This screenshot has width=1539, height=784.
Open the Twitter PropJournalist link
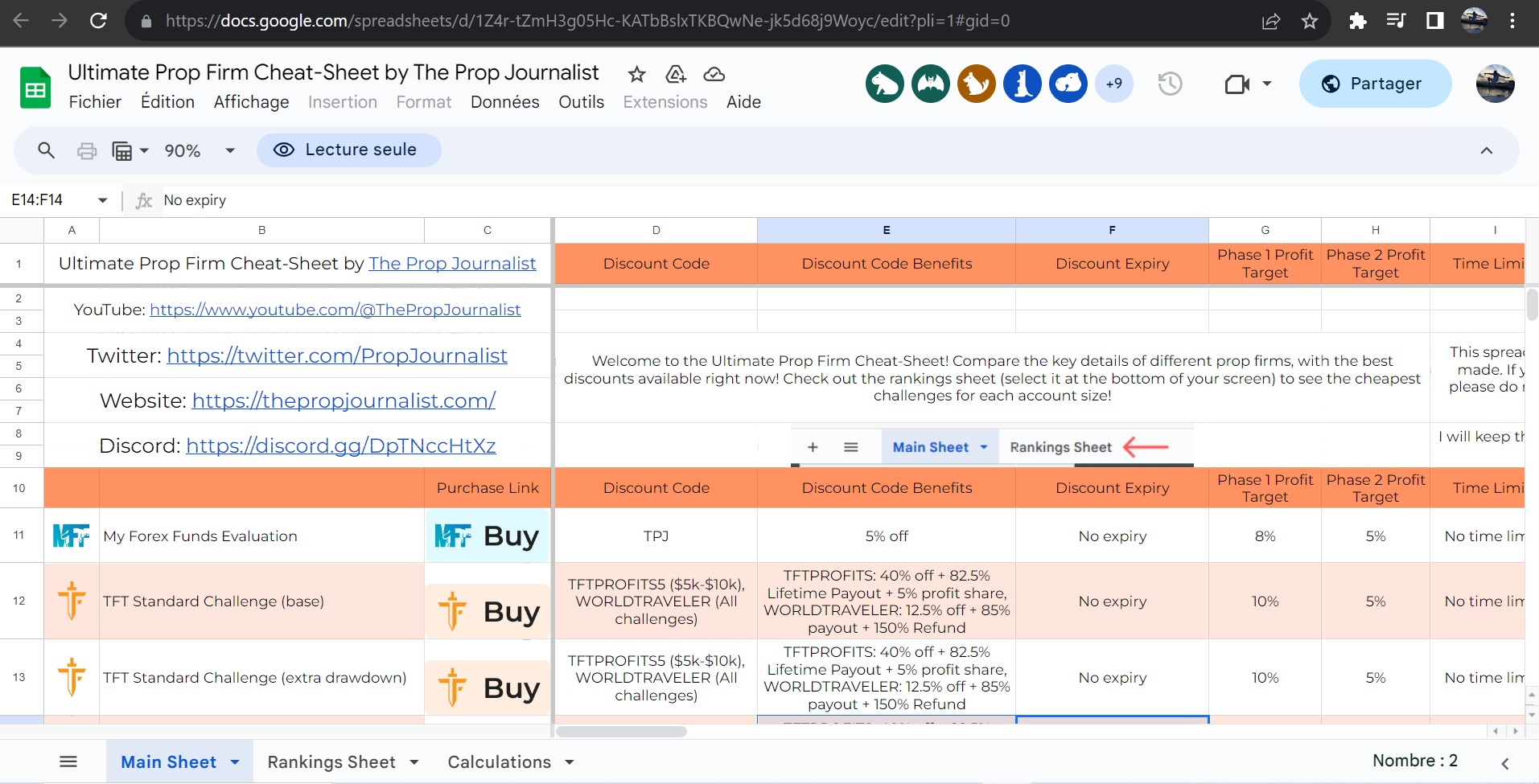(336, 355)
